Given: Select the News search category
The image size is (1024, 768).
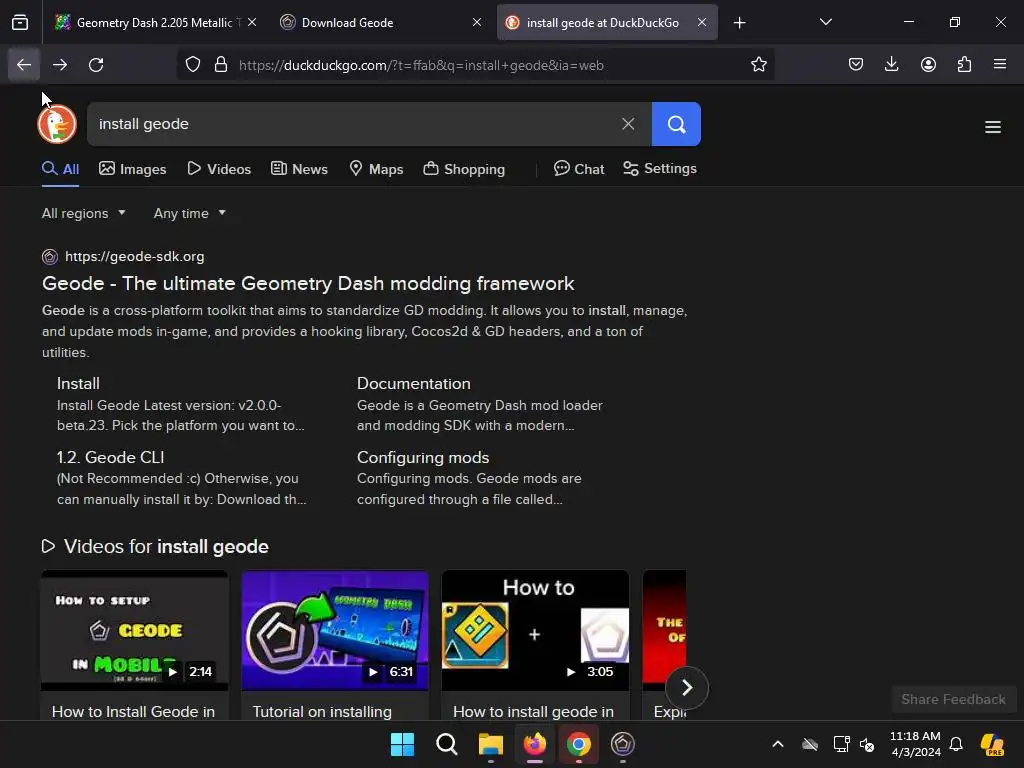Looking at the screenshot, I should click(x=299, y=169).
